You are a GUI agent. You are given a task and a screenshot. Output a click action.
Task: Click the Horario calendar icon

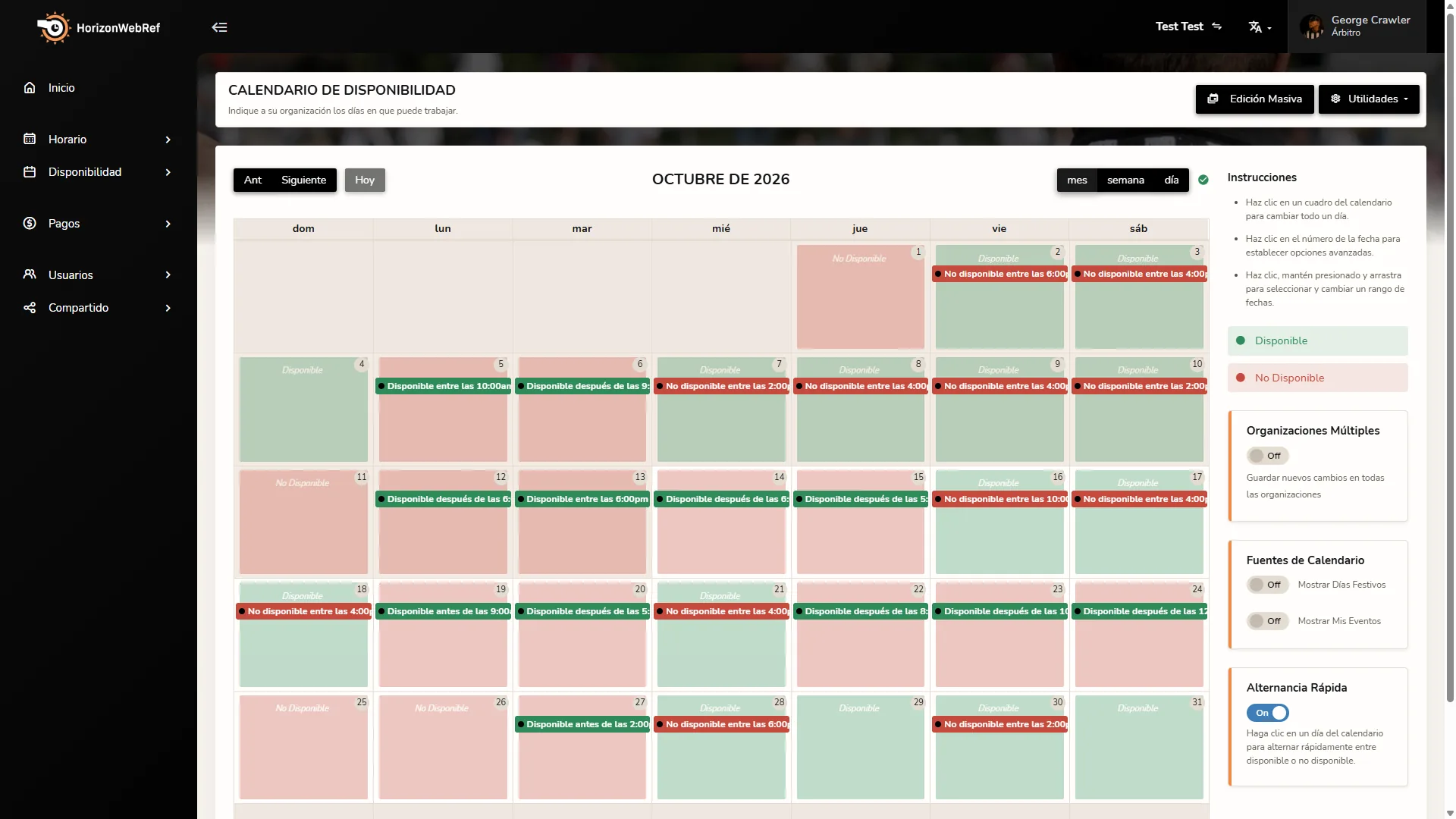[30, 139]
